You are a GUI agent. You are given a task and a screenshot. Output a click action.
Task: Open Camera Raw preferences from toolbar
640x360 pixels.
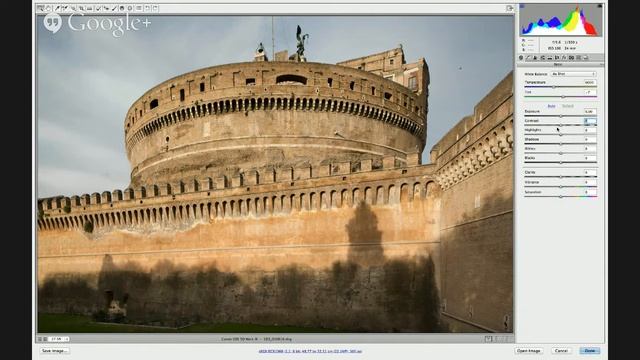(138, 8)
